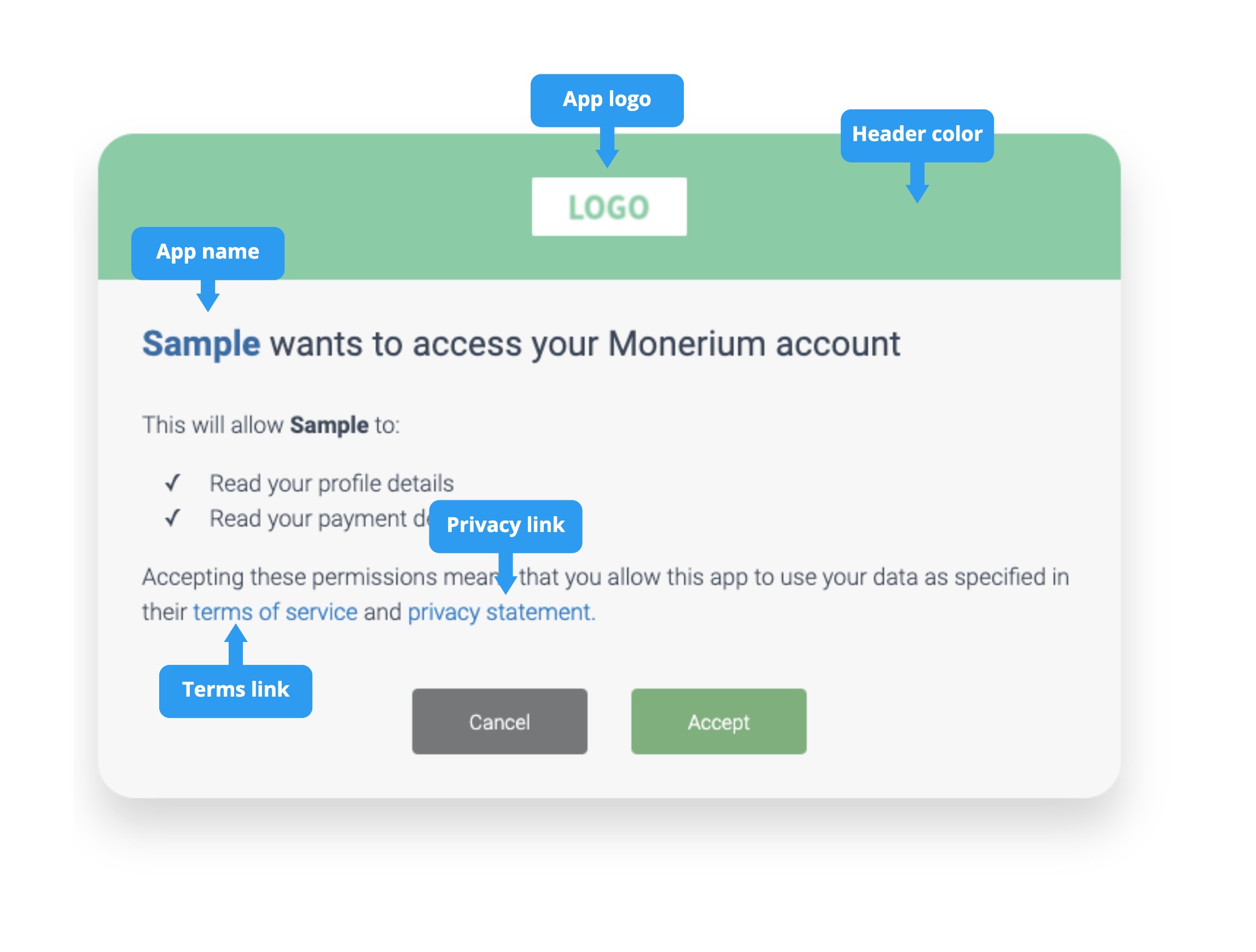Click the Header color callout label
The image size is (1256, 952).
tap(916, 134)
